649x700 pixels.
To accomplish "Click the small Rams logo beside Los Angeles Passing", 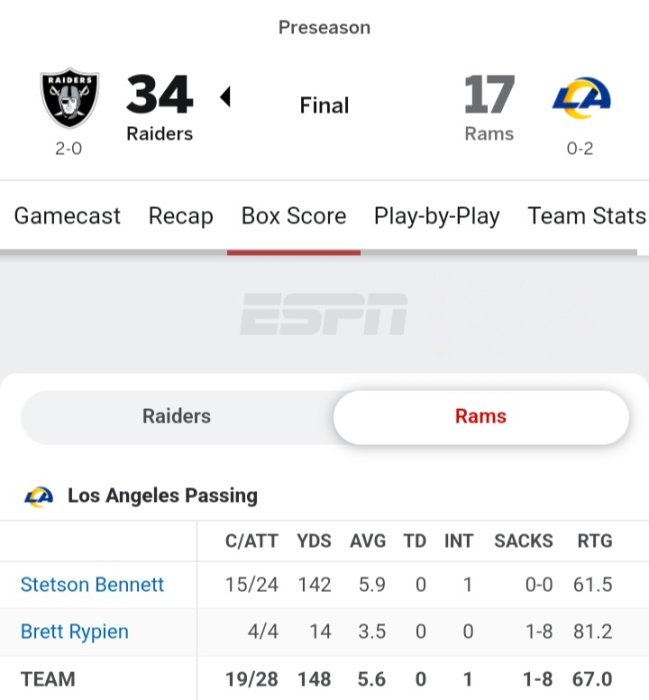I will (39, 495).
